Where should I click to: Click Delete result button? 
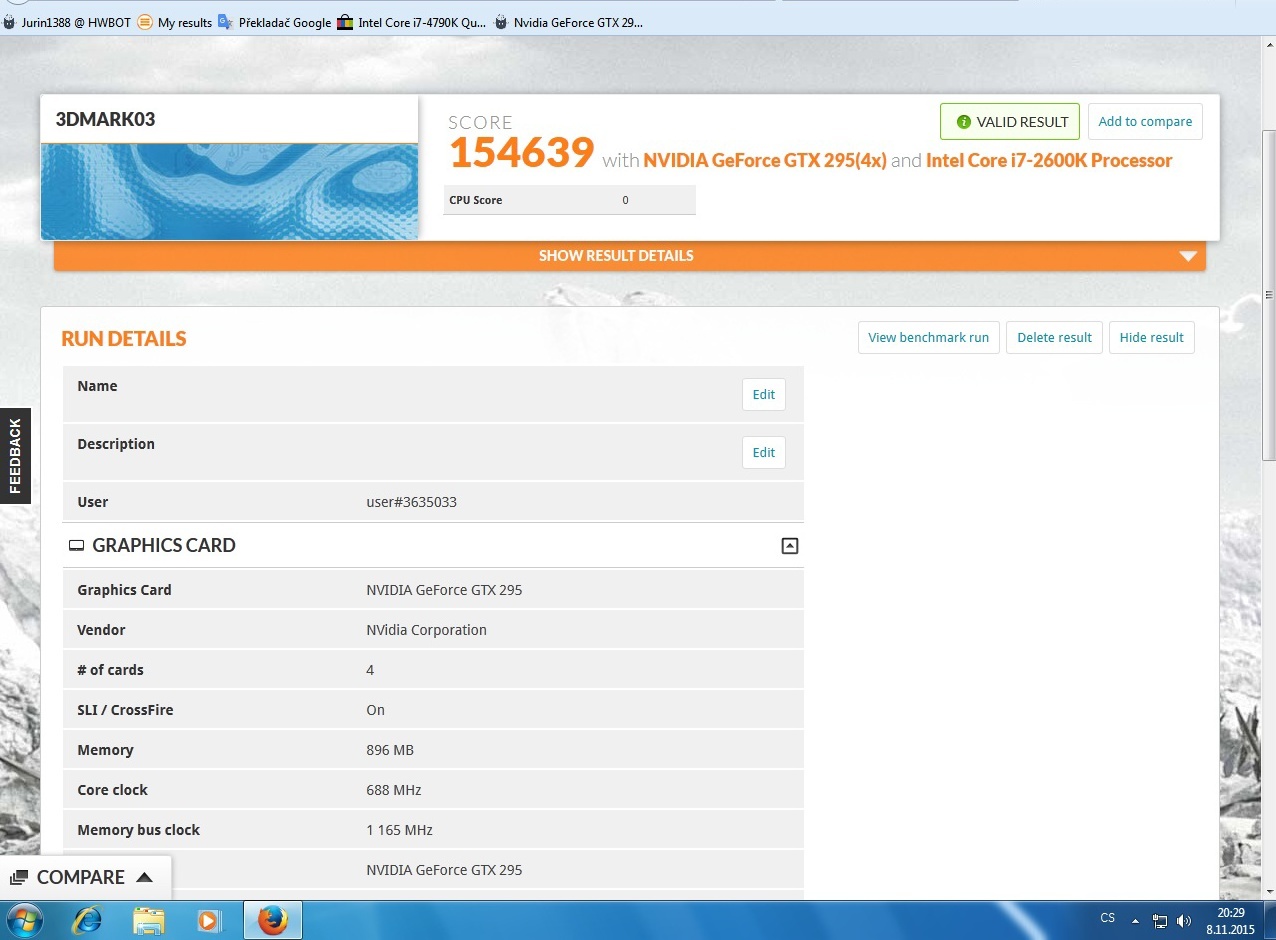[x=1054, y=337]
